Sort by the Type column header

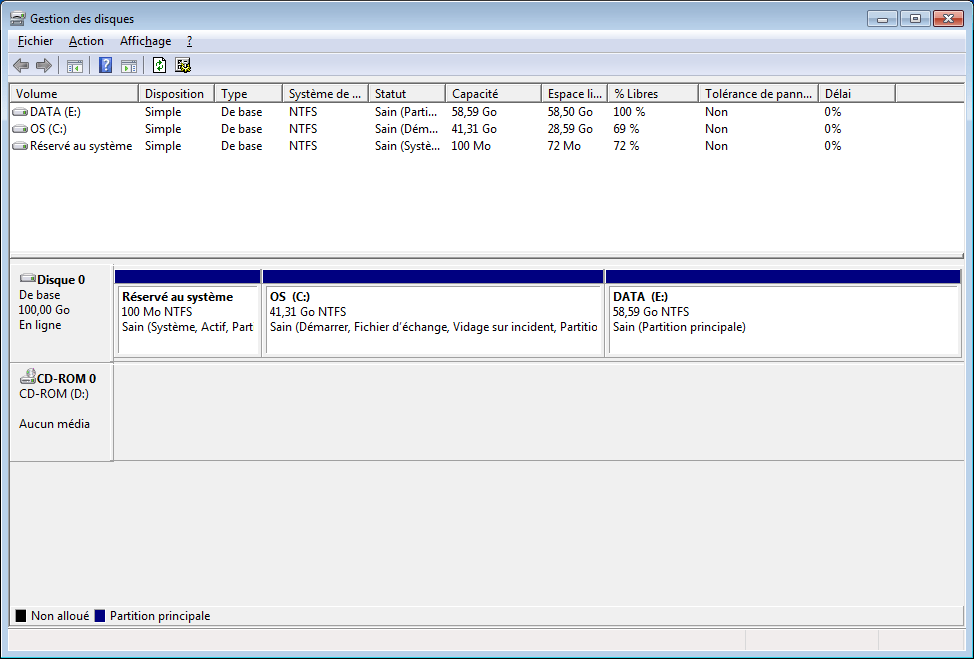pyautogui.click(x=248, y=94)
